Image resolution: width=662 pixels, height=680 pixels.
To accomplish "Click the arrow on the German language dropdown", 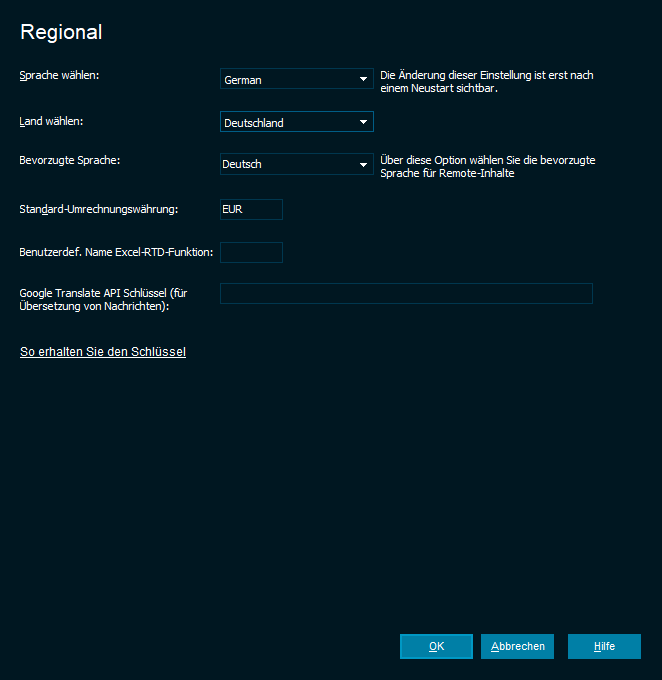I will click(363, 79).
